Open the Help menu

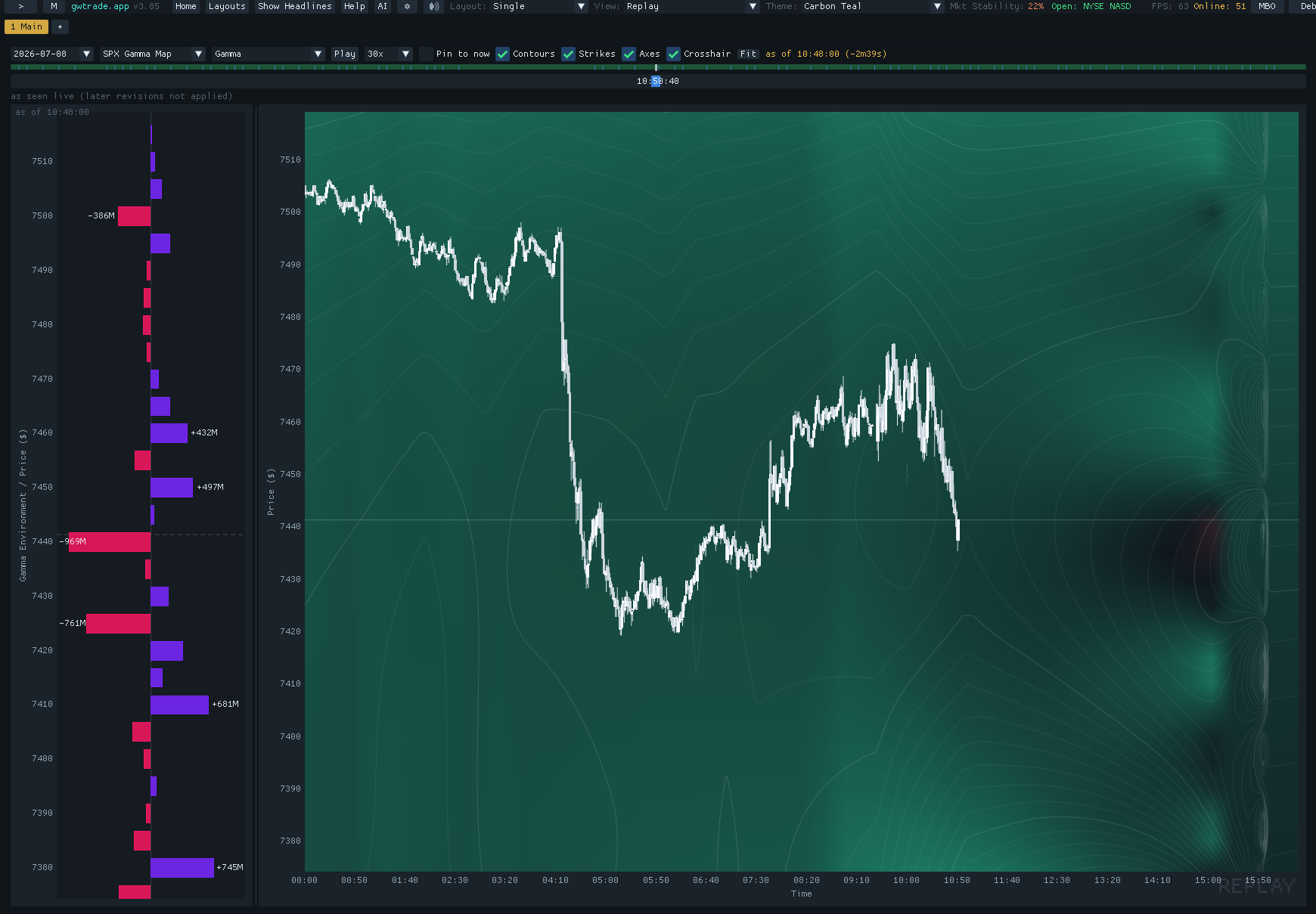[x=354, y=6]
